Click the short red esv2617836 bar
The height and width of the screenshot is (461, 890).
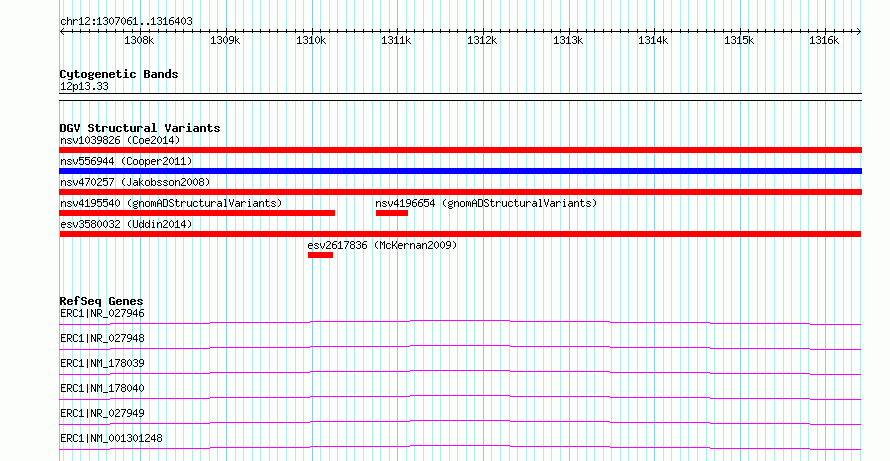(320, 255)
